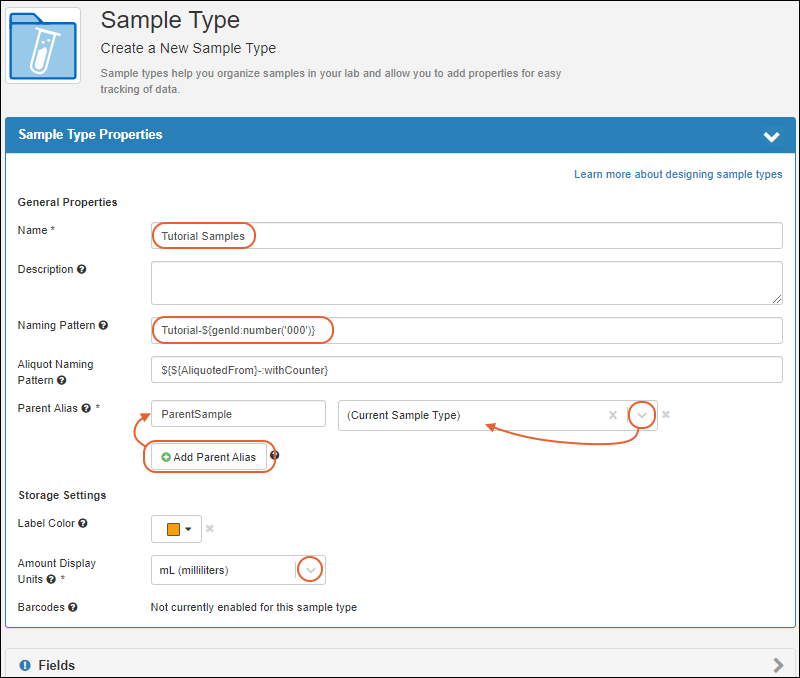
Task: Click help icon under Aliquot Naming Pattern
Action: click(62, 381)
